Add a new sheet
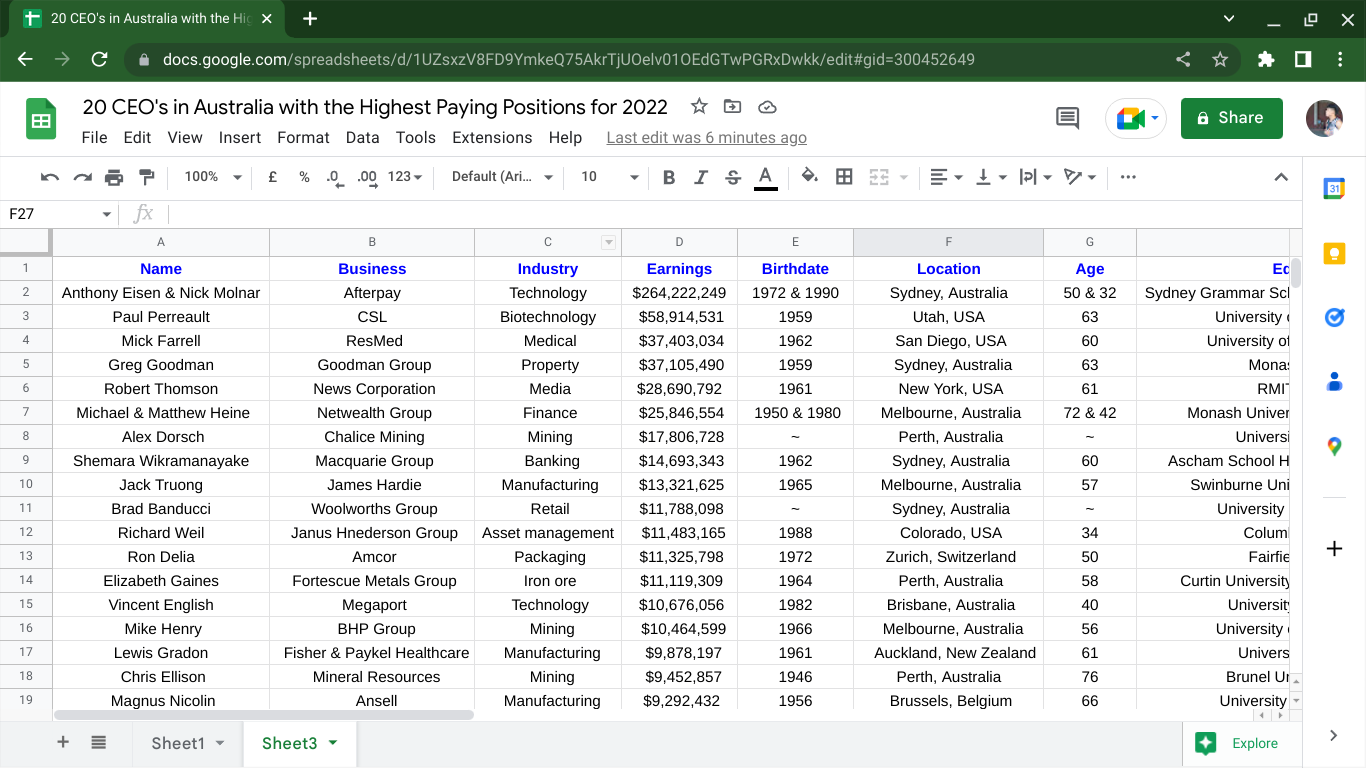This screenshot has width=1366, height=768. pos(63,742)
